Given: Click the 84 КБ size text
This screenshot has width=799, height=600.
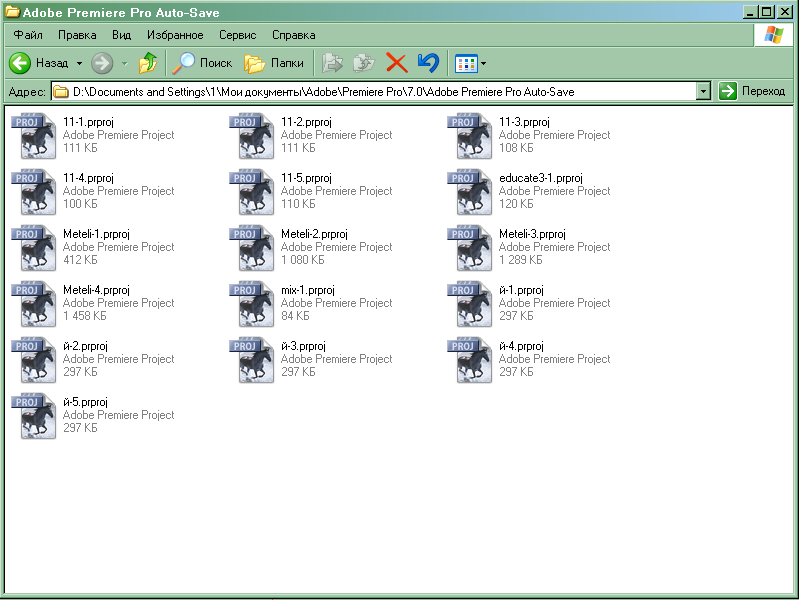Looking at the screenshot, I should tap(295, 316).
